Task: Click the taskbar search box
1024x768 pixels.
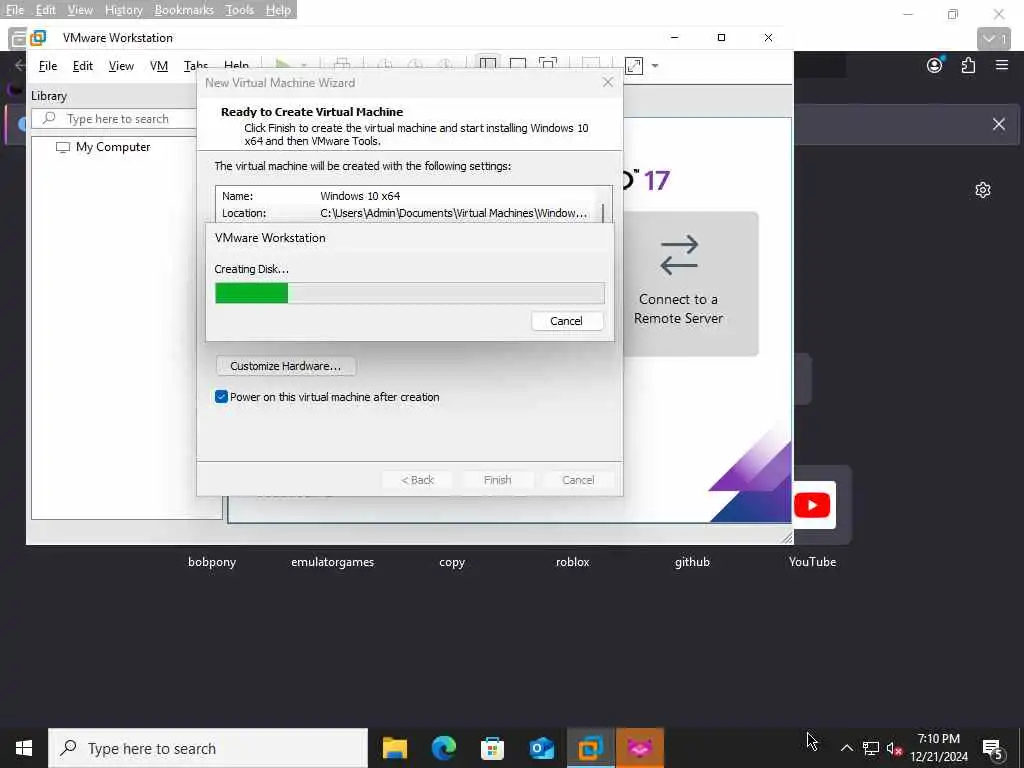Action: tap(208, 748)
